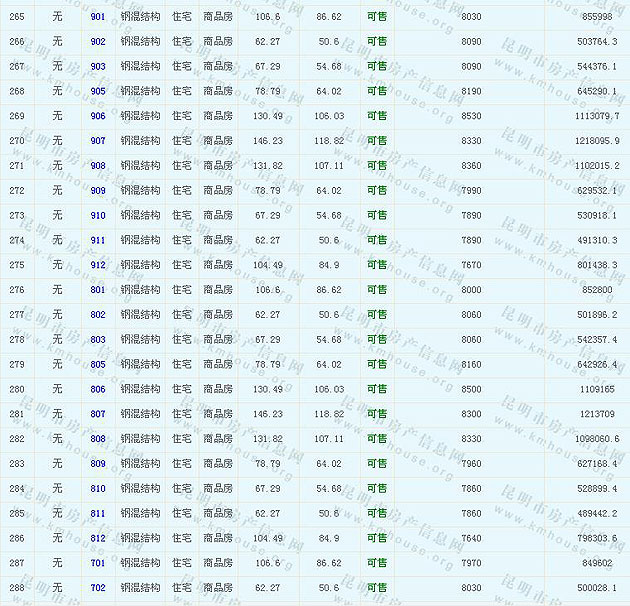630x606 pixels.
Task: Select room number 912
Action: [x=97, y=265]
